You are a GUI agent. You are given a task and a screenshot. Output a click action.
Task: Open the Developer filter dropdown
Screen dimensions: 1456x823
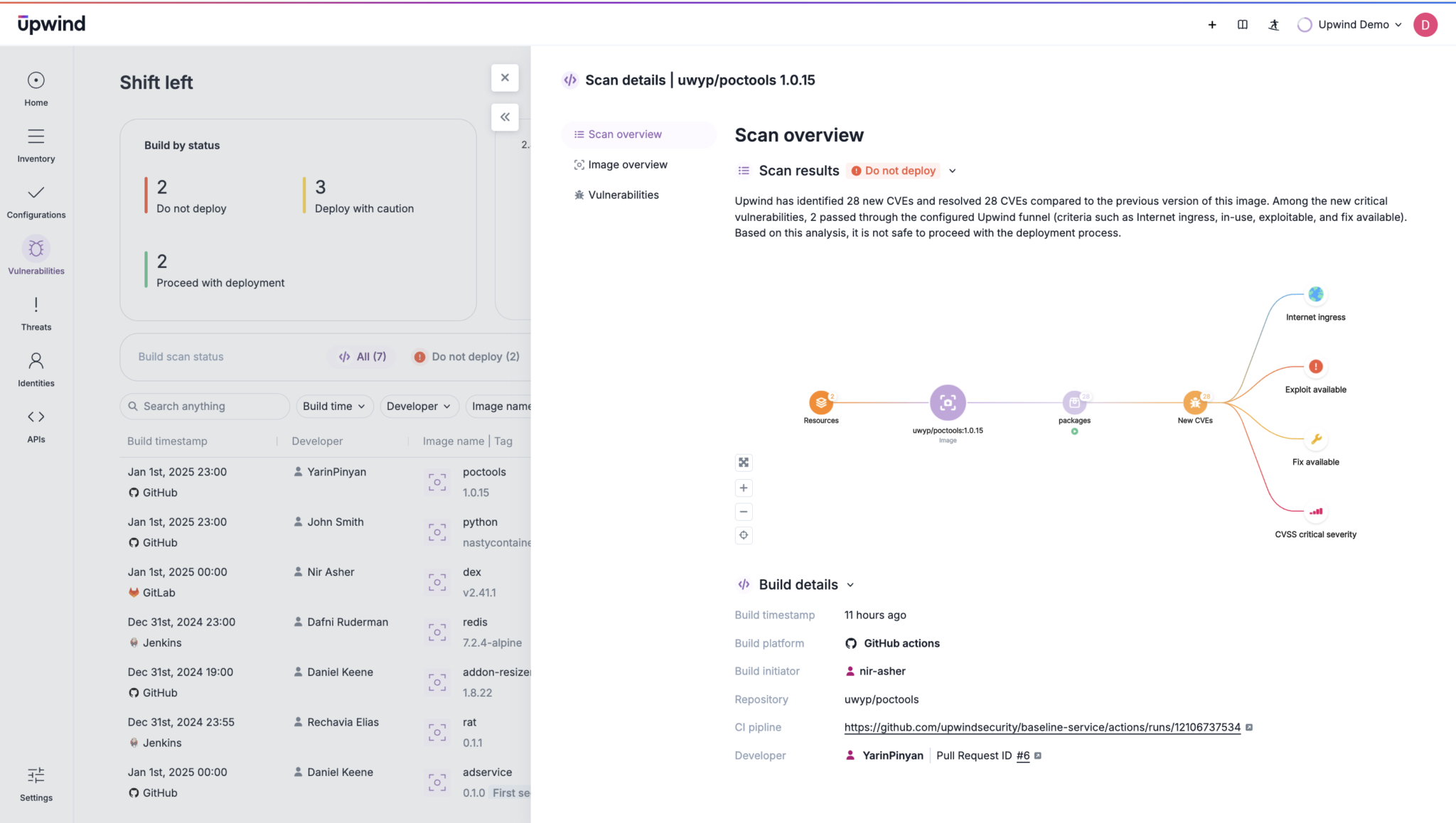[419, 407]
